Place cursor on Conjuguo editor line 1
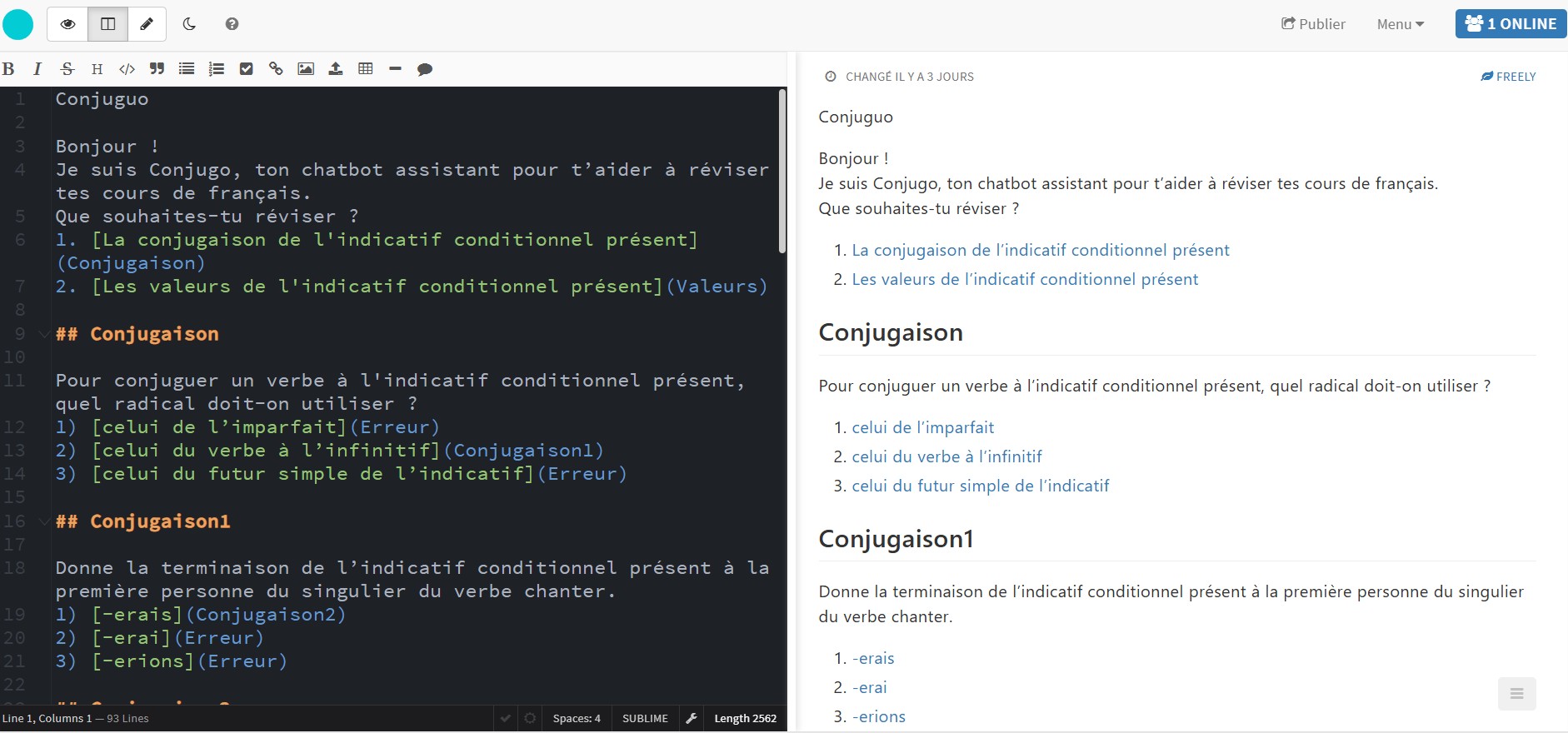The width and height of the screenshot is (1568, 733). [x=102, y=99]
